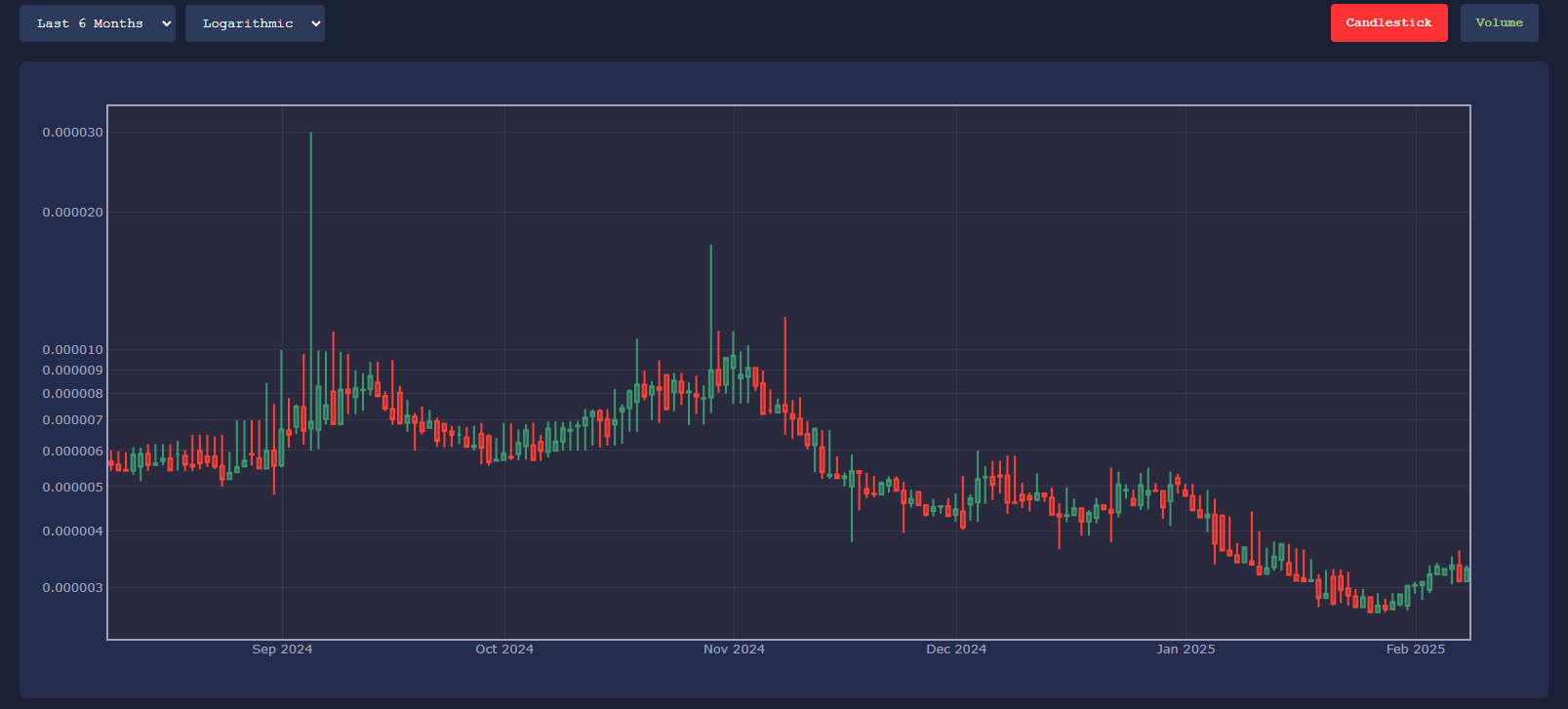Click the Feb 2025 x-axis label
Viewport: 1568px width, 709px height.
[x=1415, y=650]
